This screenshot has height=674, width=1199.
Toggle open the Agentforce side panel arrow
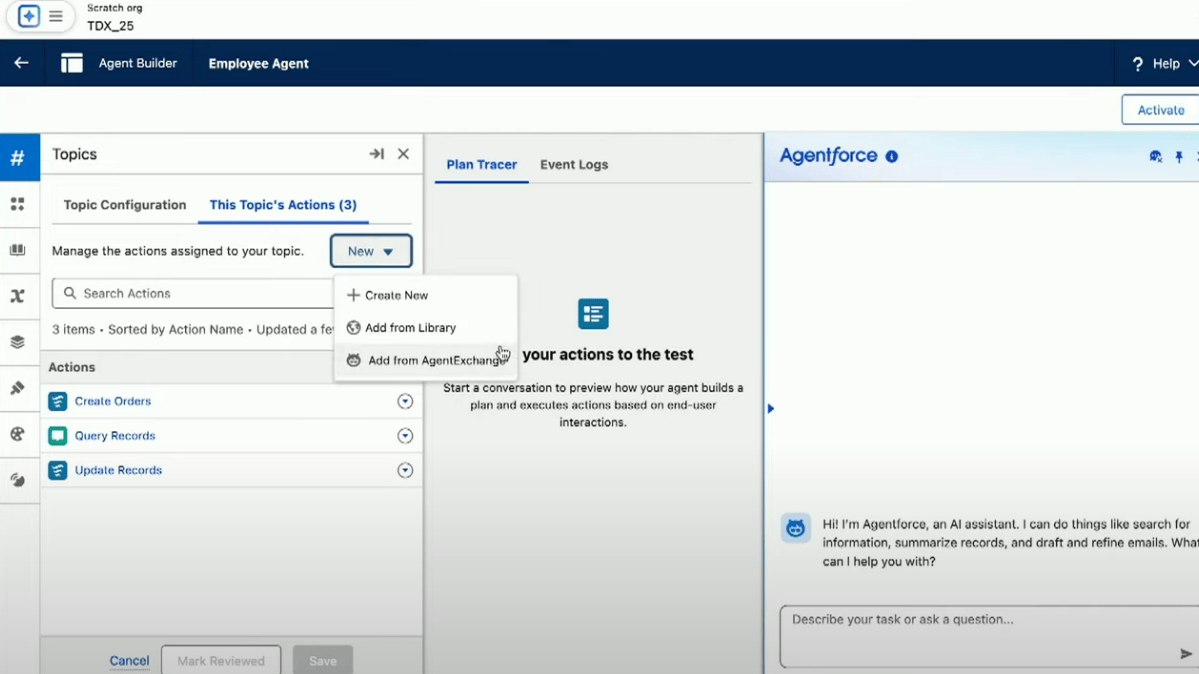pyautogui.click(x=770, y=407)
